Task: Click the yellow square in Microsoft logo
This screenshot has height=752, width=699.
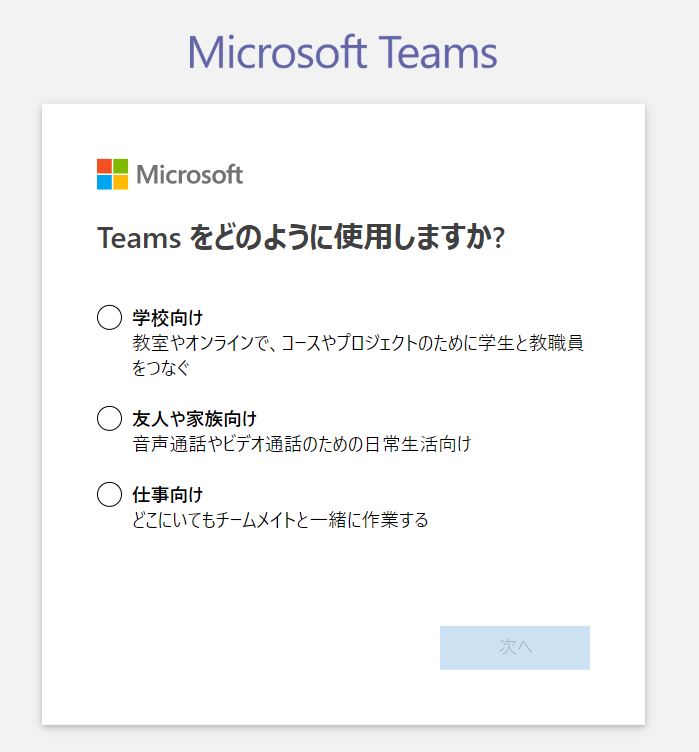Action: pyautogui.click(x=120, y=182)
